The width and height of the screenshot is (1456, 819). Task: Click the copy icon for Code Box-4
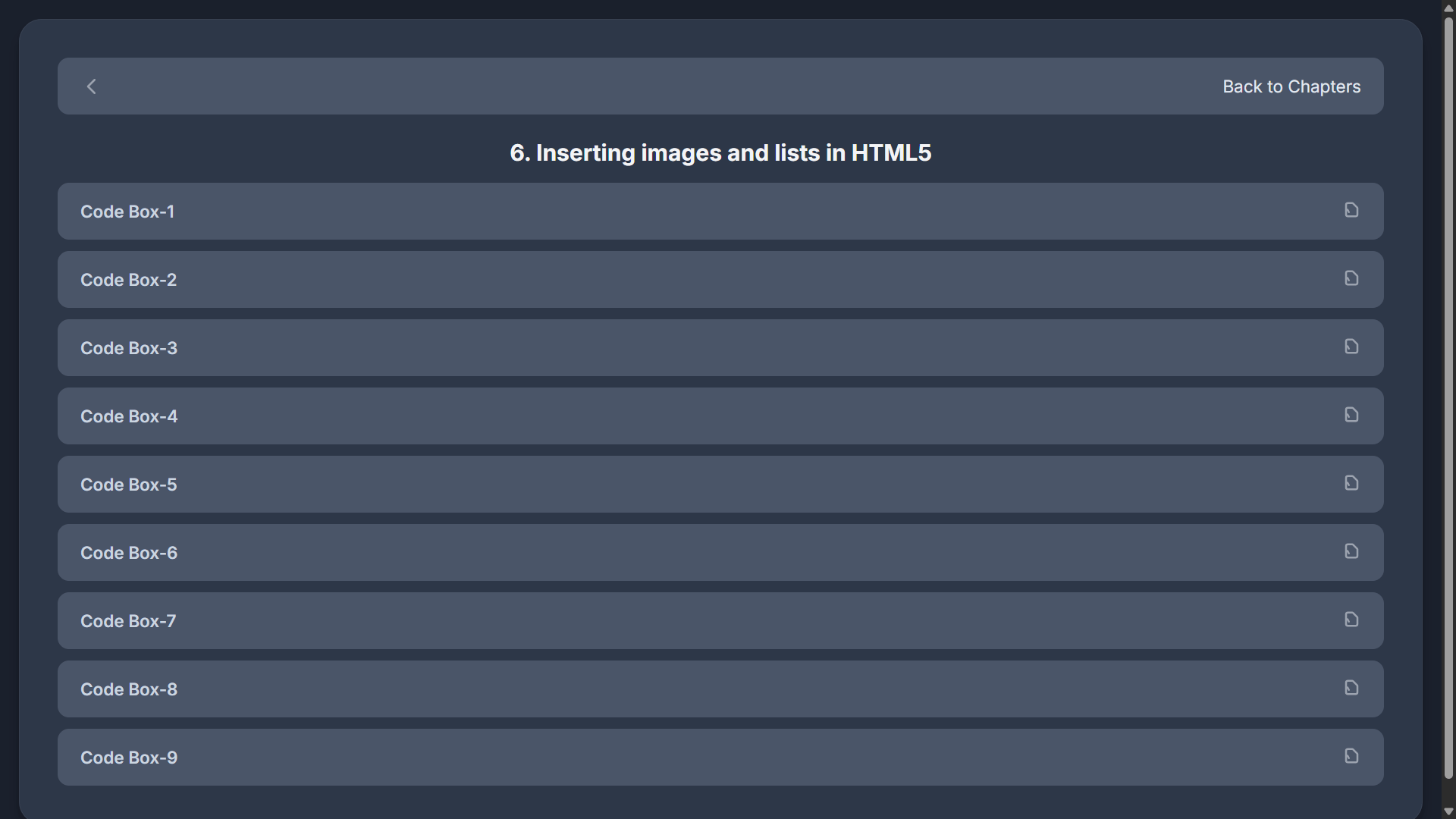tap(1351, 415)
